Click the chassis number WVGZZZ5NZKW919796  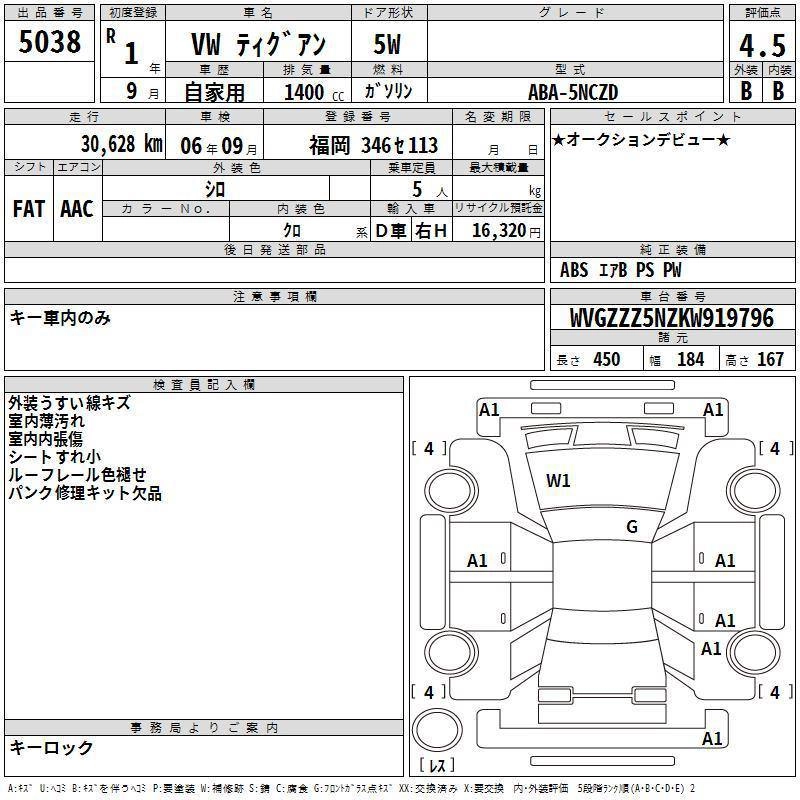(x=672, y=318)
